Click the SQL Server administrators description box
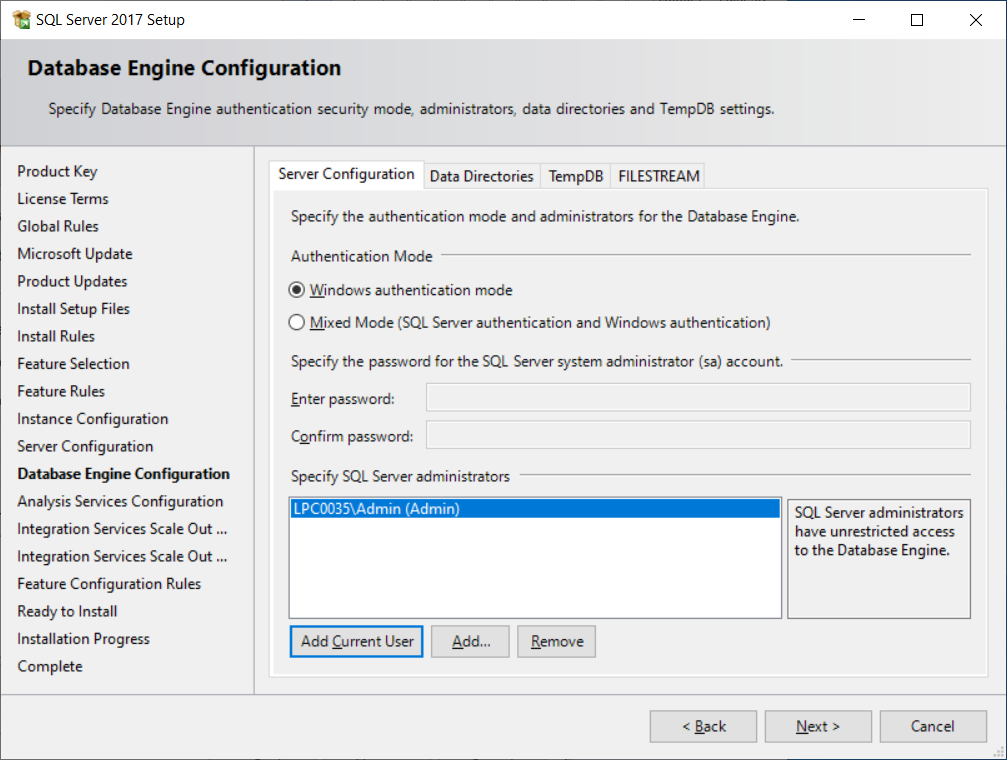Viewport: 1007px width, 760px height. tap(878, 558)
